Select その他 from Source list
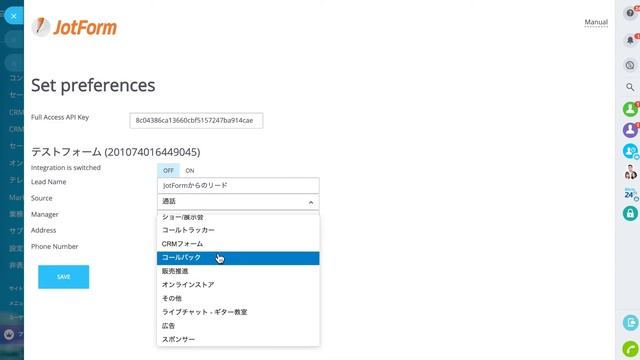This screenshot has height=360, width=640. (x=238, y=298)
